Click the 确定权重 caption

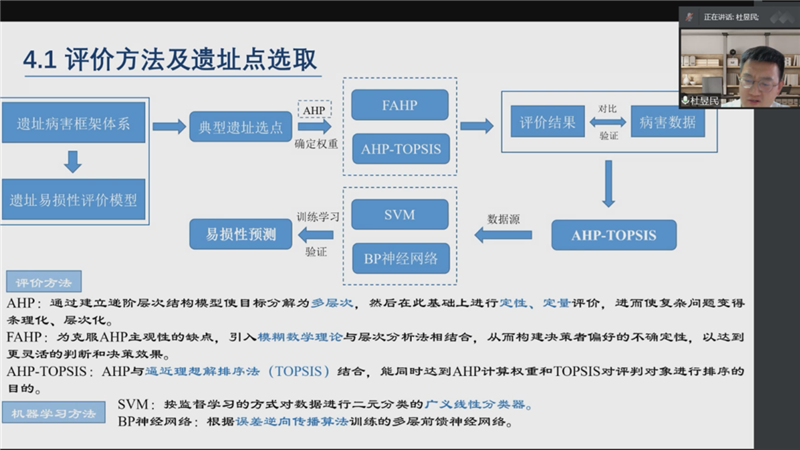(x=316, y=144)
